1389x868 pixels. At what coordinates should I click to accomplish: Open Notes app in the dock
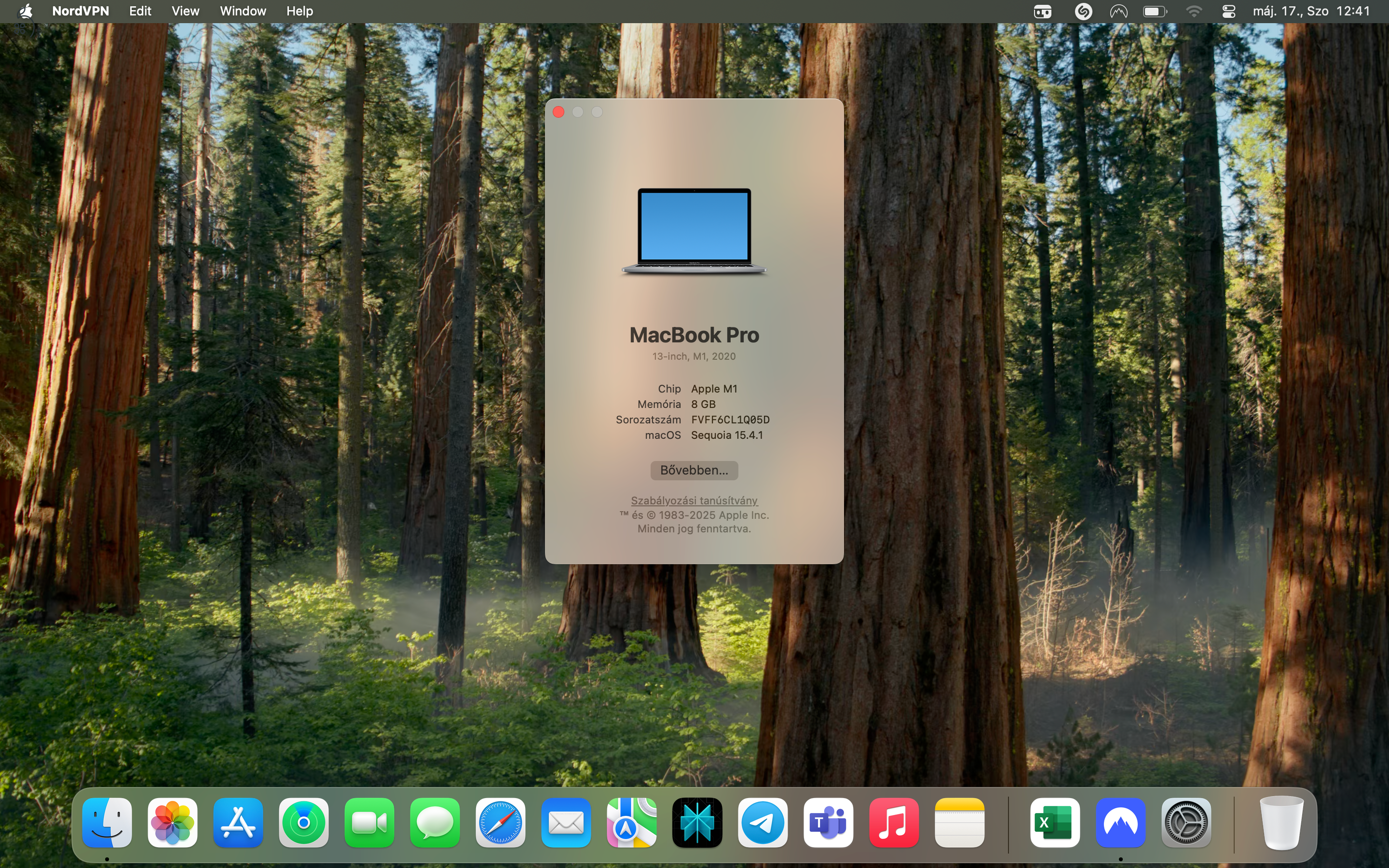959,822
